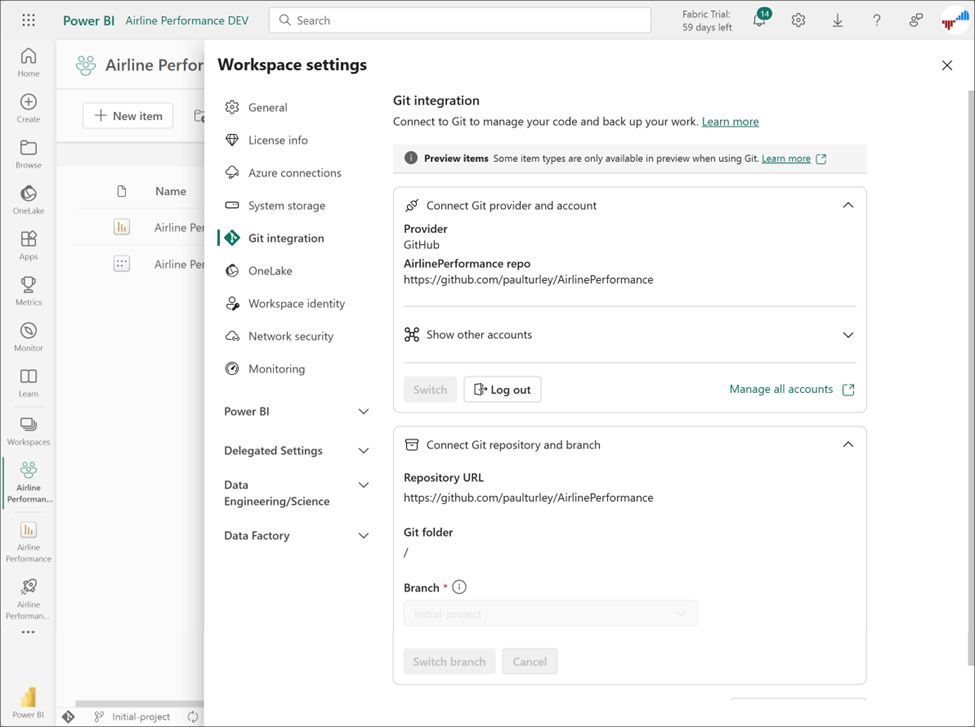Open Browse in the sidebar
Image resolution: width=975 pixels, height=727 pixels.
29,154
